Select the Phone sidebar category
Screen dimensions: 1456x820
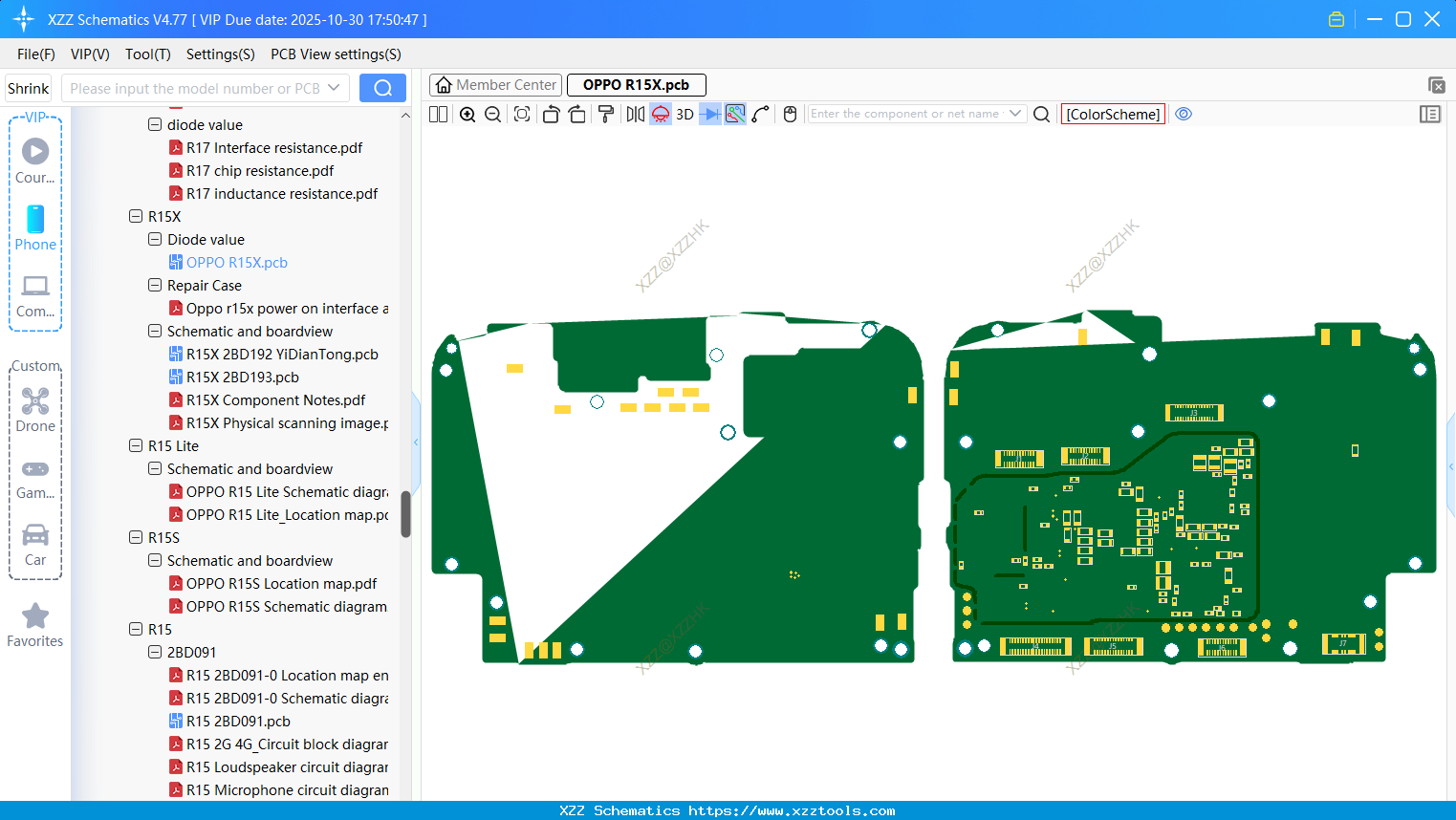coord(35,228)
